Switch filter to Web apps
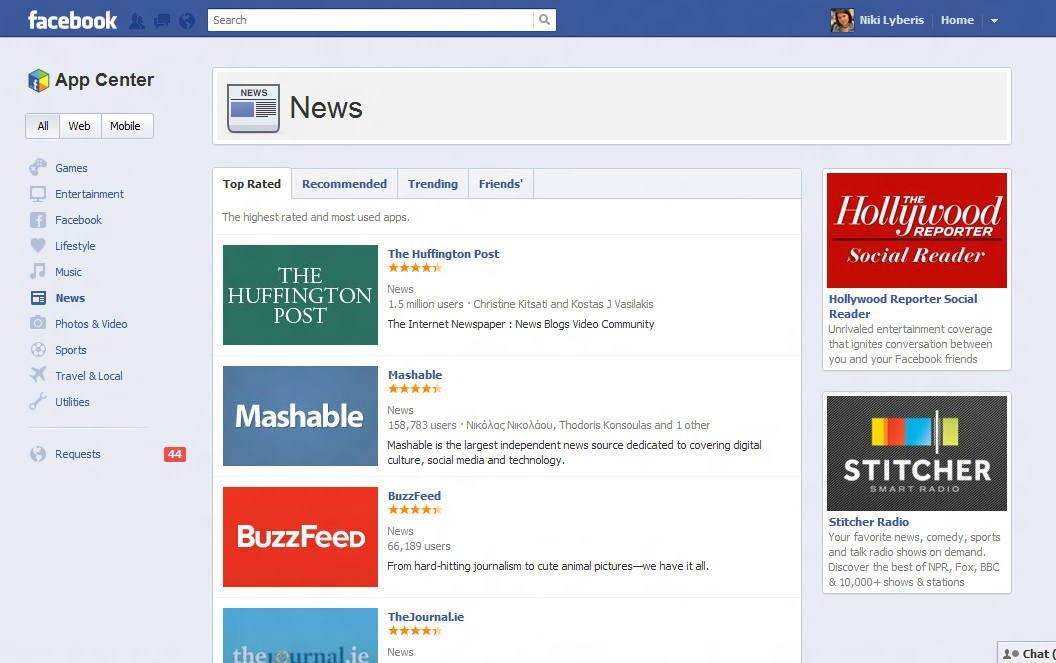 (x=79, y=126)
